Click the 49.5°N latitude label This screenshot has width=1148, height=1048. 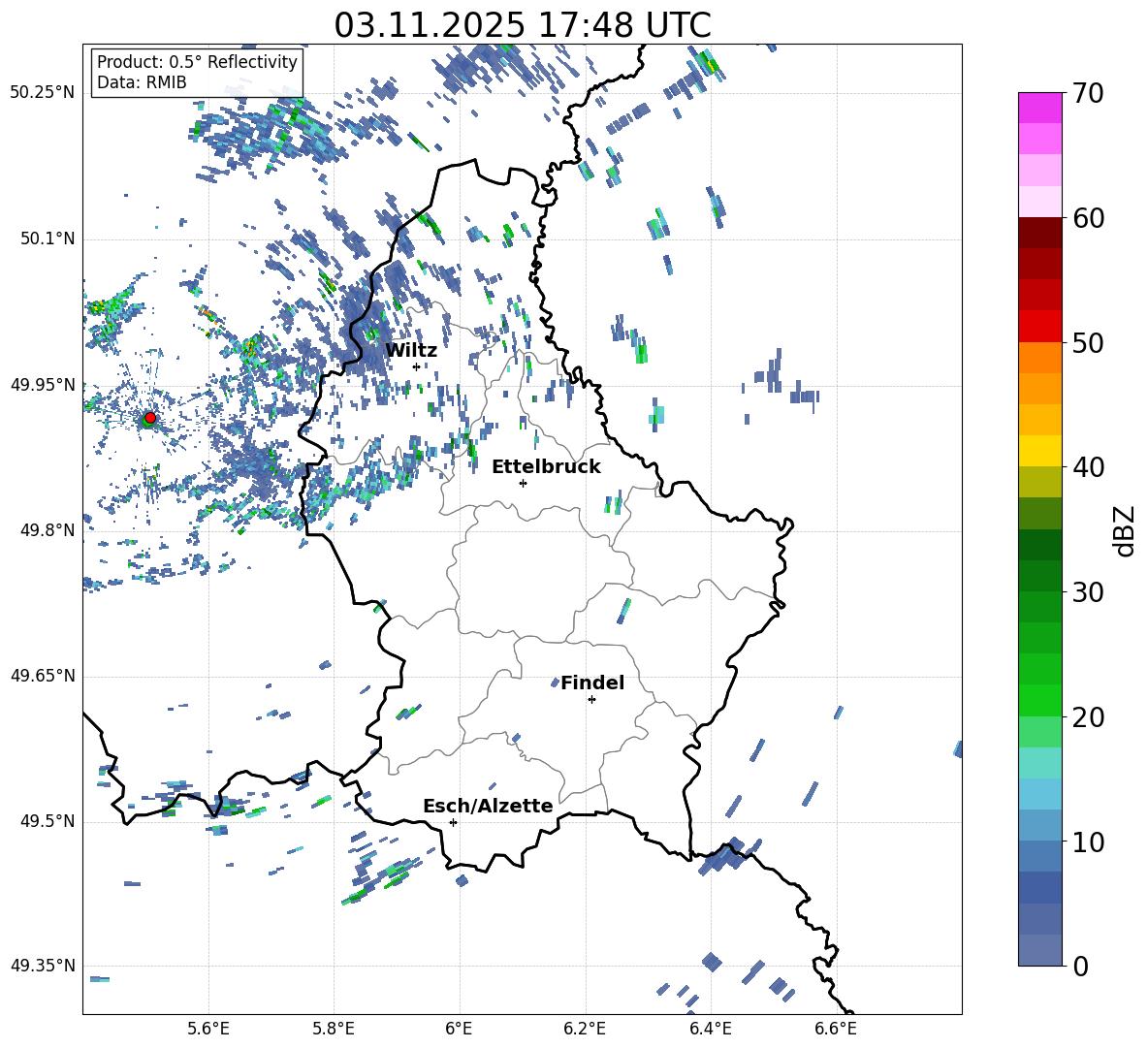(x=48, y=821)
